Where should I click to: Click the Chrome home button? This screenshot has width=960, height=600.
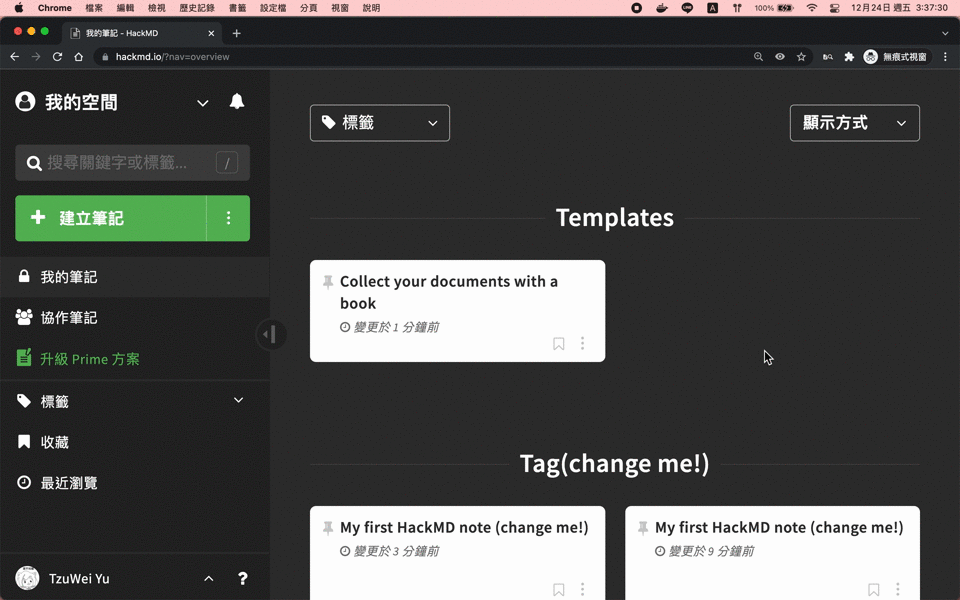point(78,56)
